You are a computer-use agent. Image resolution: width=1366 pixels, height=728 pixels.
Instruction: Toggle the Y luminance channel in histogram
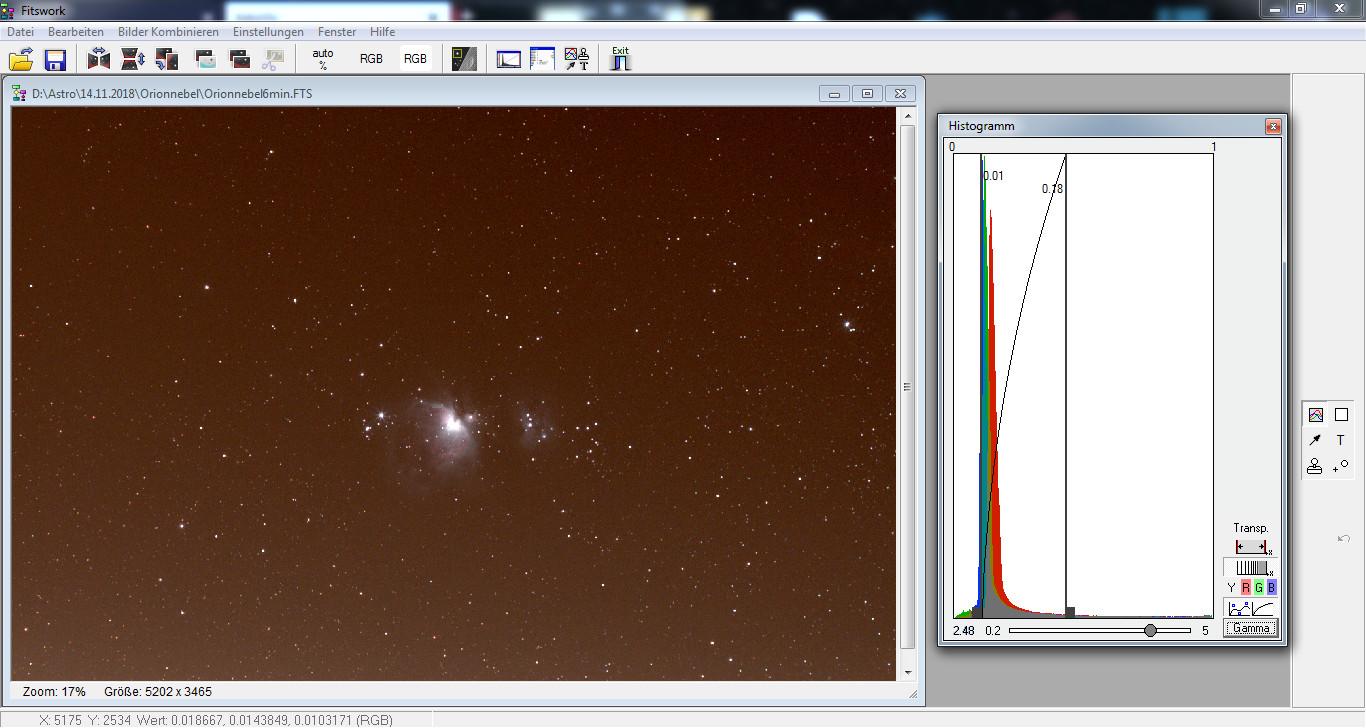[1231, 587]
